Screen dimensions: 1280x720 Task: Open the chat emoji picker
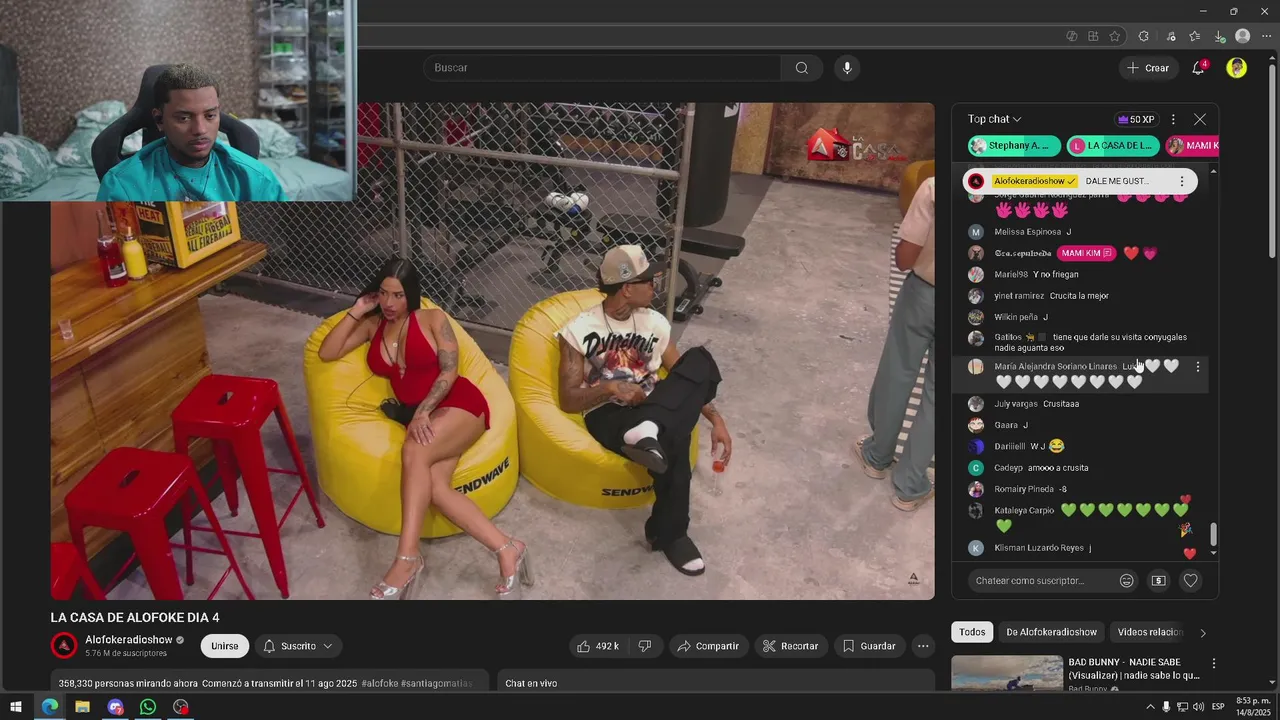(x=1127, y=581)
